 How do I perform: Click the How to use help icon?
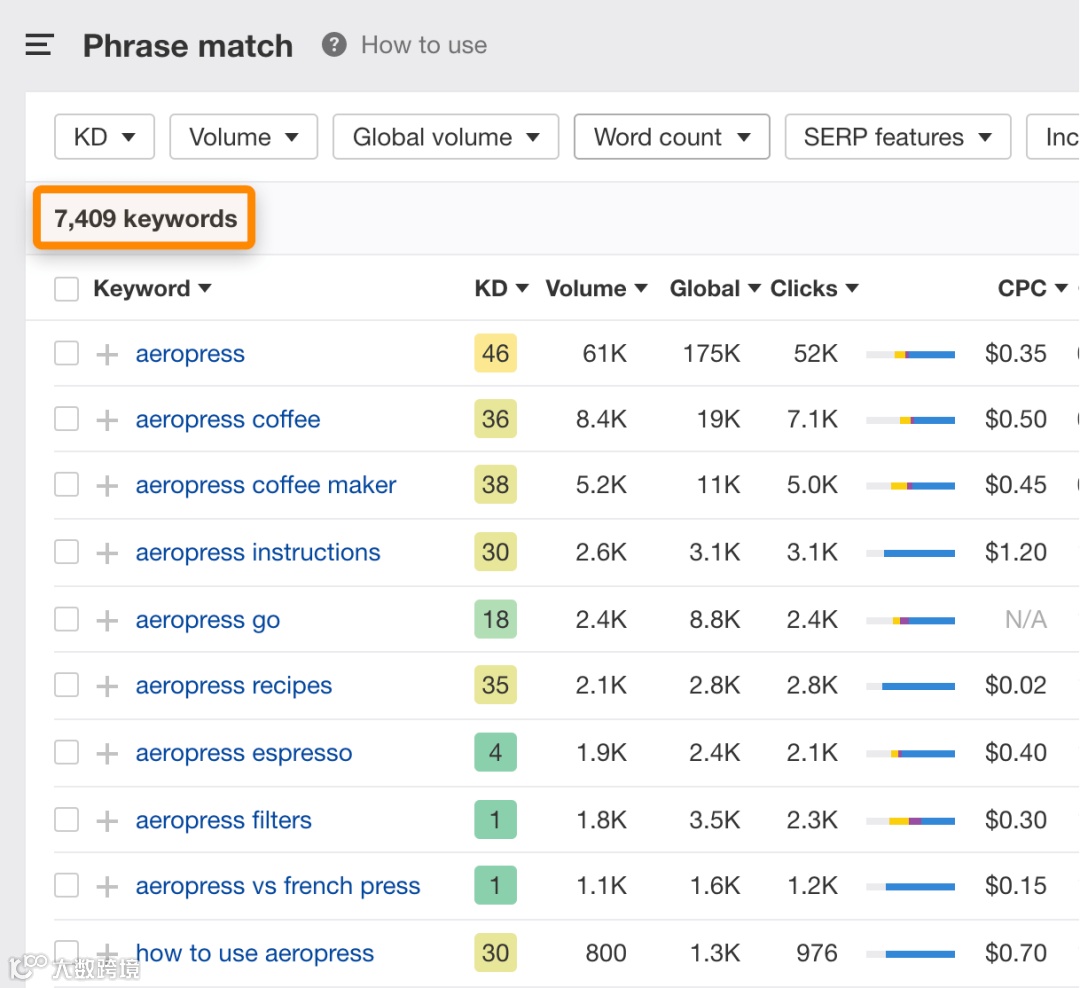click(x=334, y=45)
